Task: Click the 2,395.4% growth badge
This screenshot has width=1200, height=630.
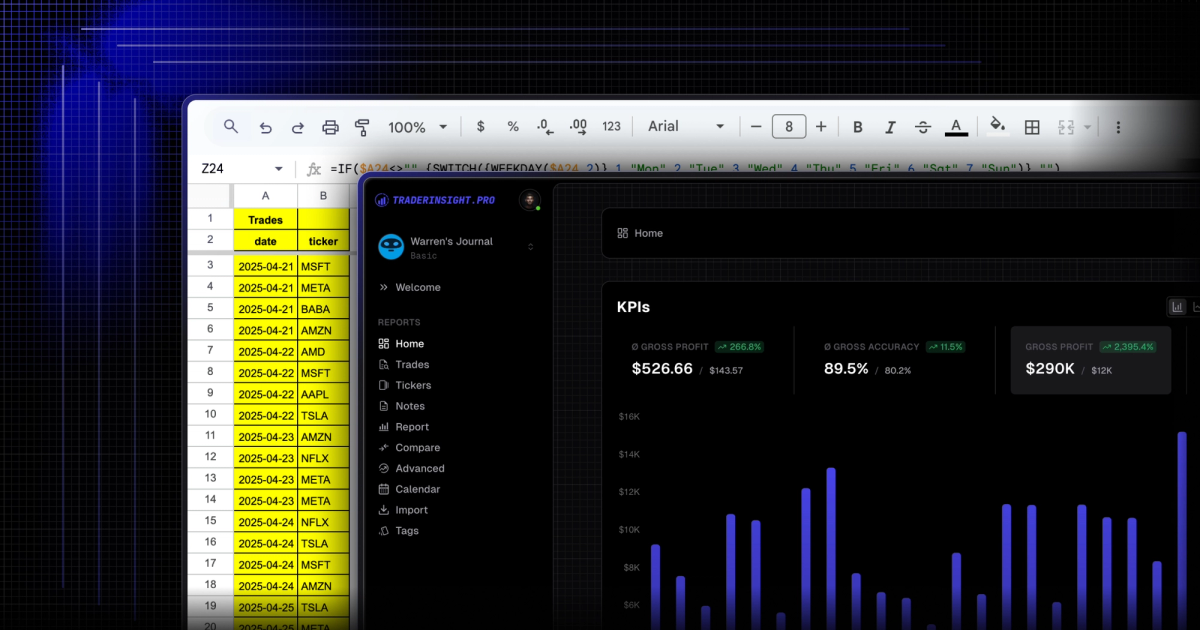Action: click(x=1127, y=347)
